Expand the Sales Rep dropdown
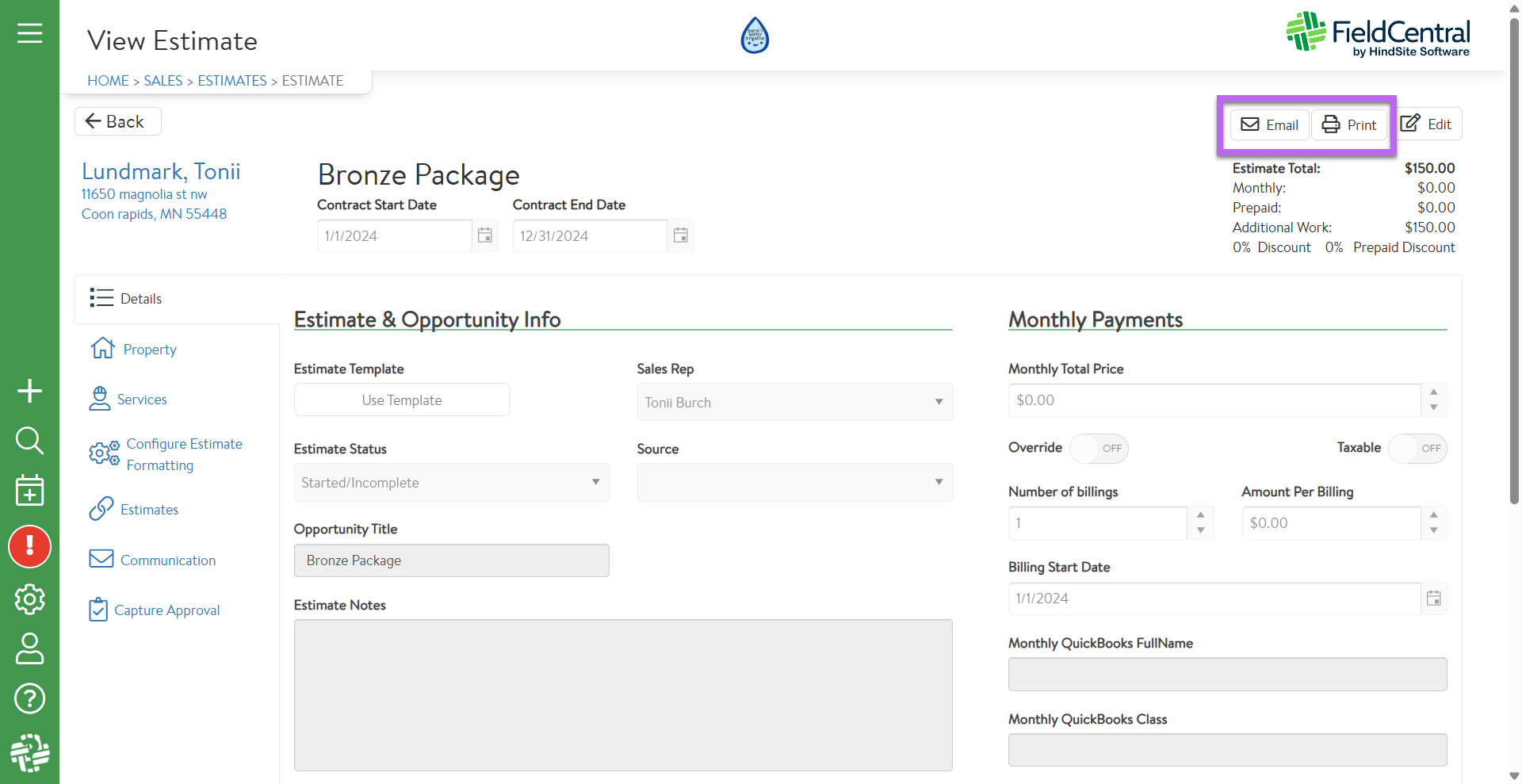This screenshot has width=1522, height=784. tap(794, 403)
